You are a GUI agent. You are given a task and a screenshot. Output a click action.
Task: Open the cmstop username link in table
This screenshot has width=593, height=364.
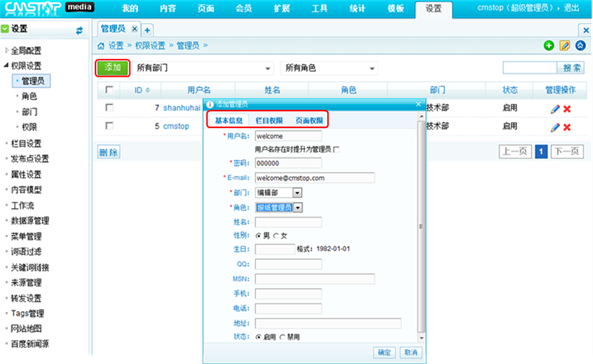click(x=176, y=126)
